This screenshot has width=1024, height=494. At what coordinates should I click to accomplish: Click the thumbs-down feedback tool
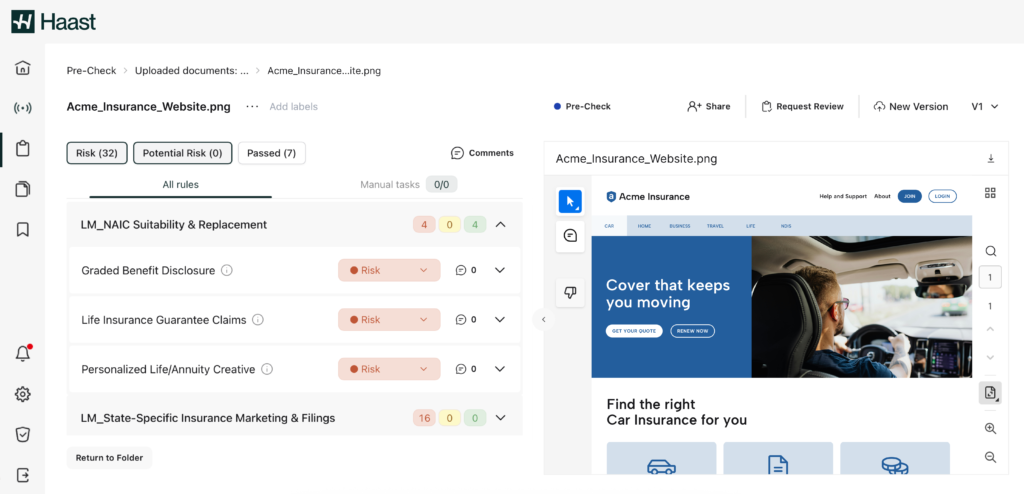(x=570, y=293)
